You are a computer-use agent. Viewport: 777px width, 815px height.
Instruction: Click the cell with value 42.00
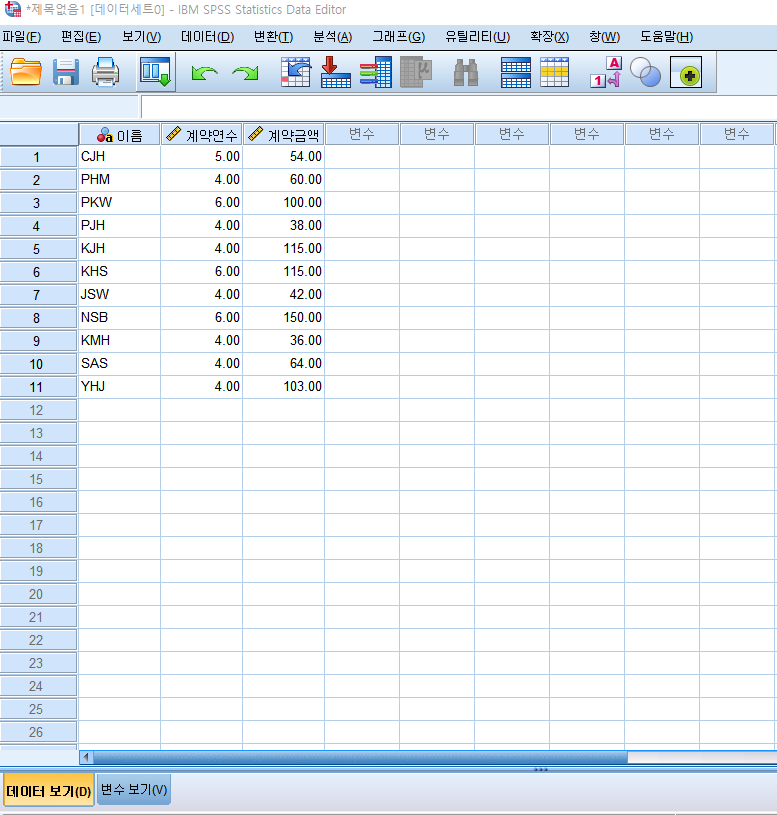tap(284, 294)
